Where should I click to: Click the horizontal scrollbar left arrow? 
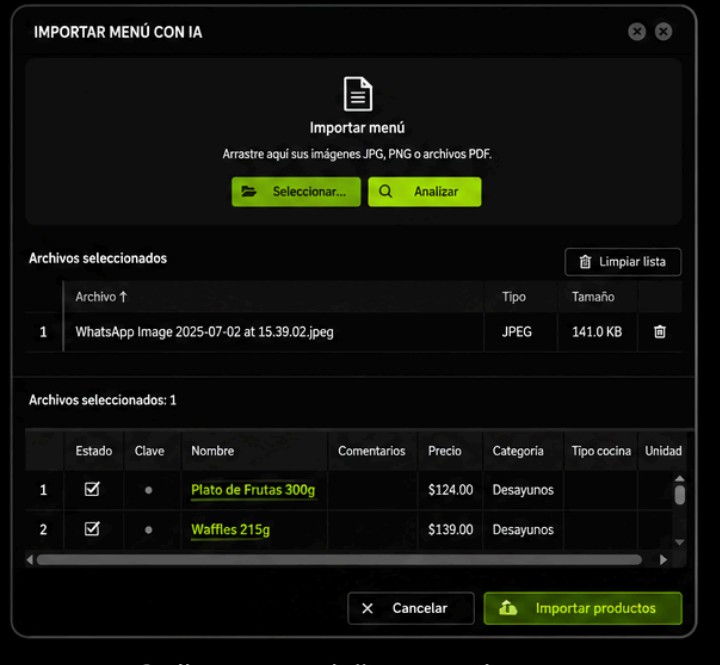click(x=30, y=560)
